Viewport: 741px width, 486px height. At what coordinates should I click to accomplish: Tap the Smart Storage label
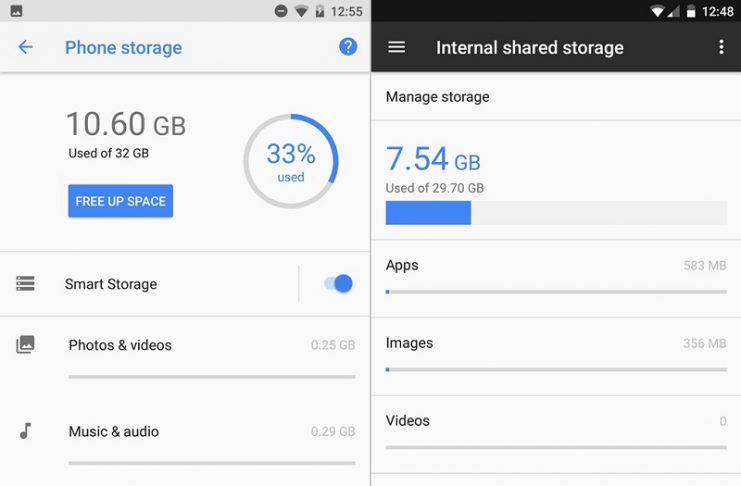pyautogui.click(x=111, y=284)
